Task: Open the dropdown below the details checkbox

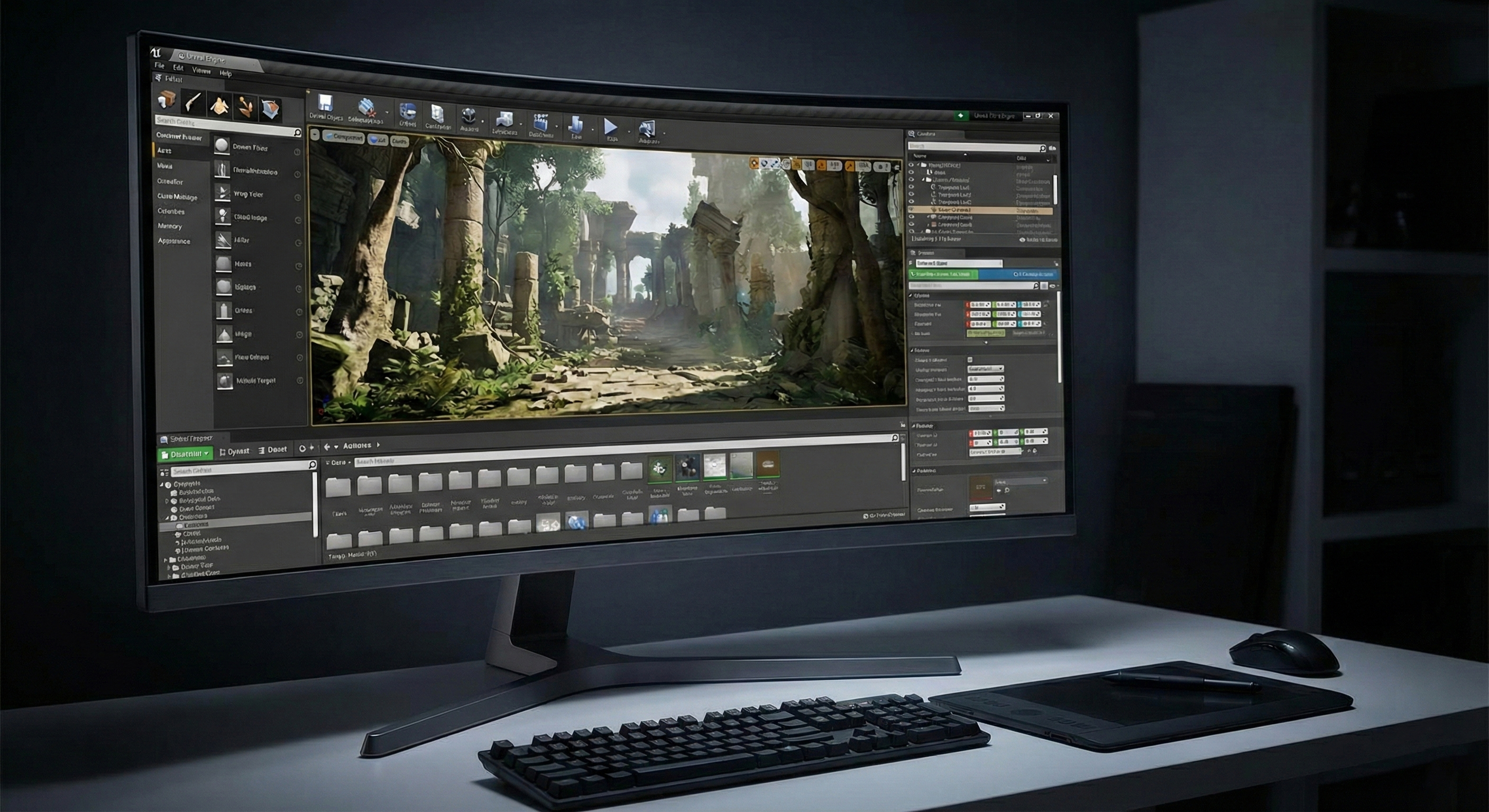Action: point(985,368)
